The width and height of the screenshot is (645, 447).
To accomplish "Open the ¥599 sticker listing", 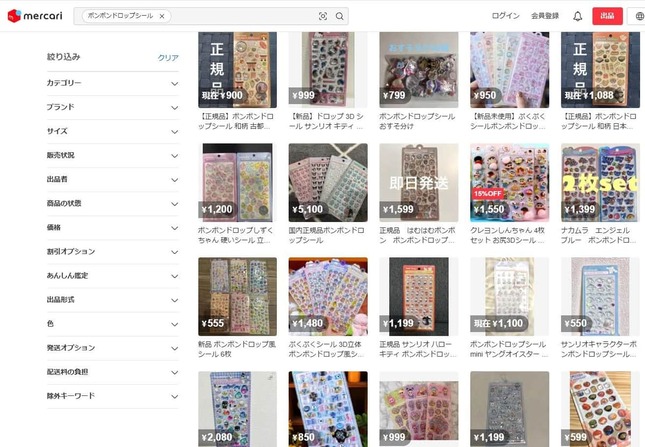I will [600, 409].
